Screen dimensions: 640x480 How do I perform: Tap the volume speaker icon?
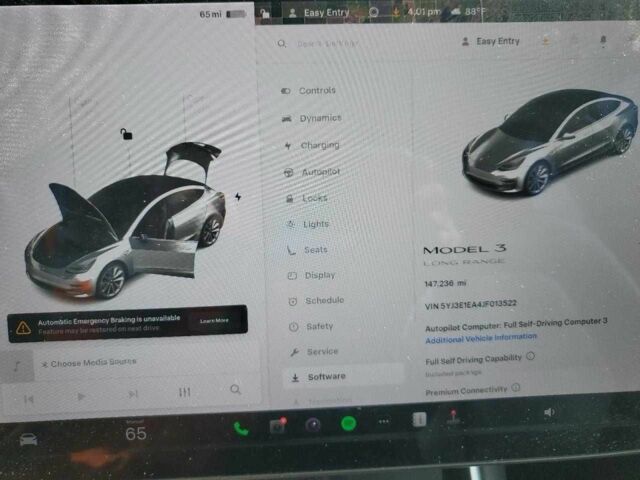(549, 412)
